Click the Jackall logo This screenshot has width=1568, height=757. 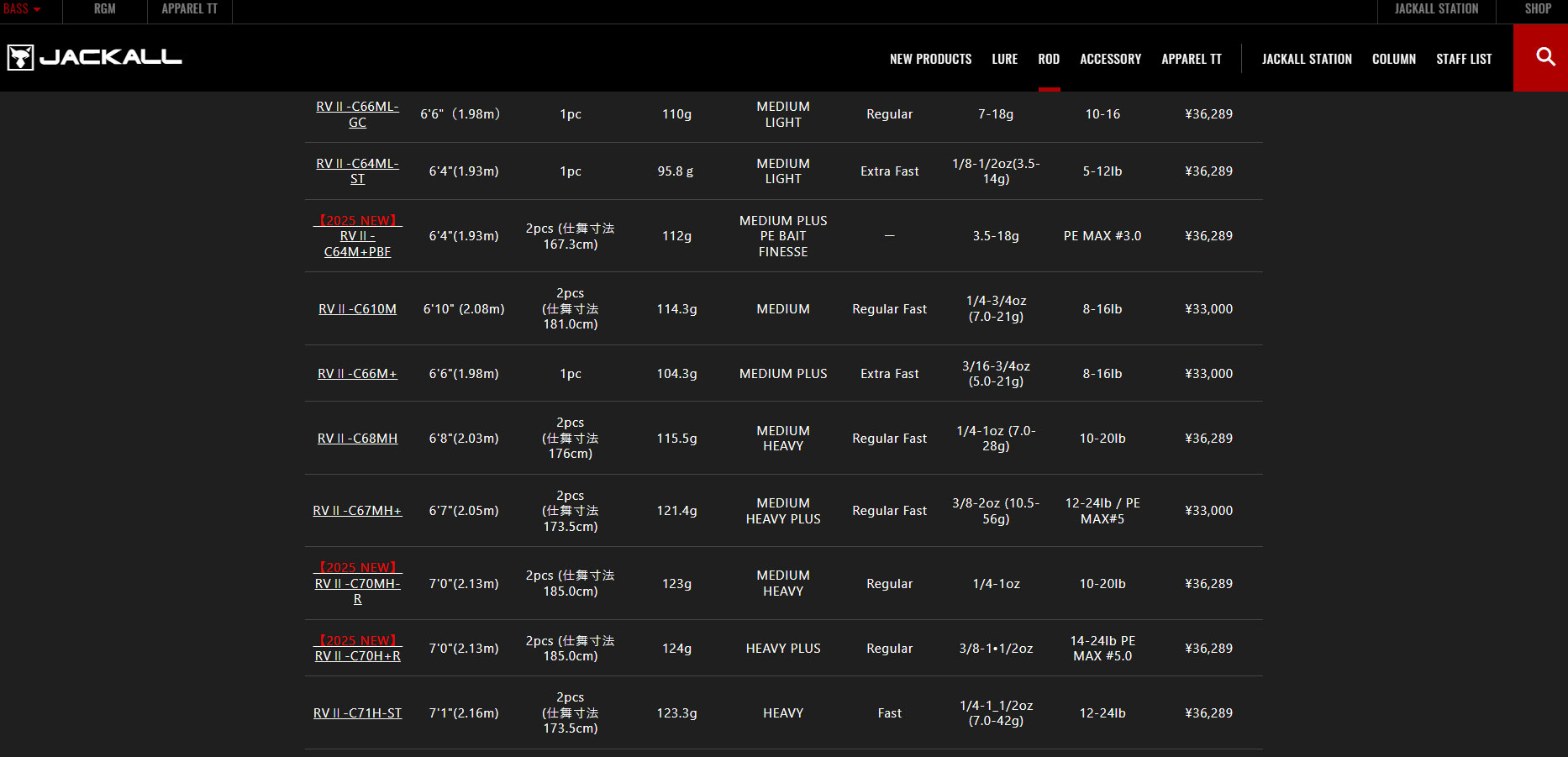tap(94, 57)
